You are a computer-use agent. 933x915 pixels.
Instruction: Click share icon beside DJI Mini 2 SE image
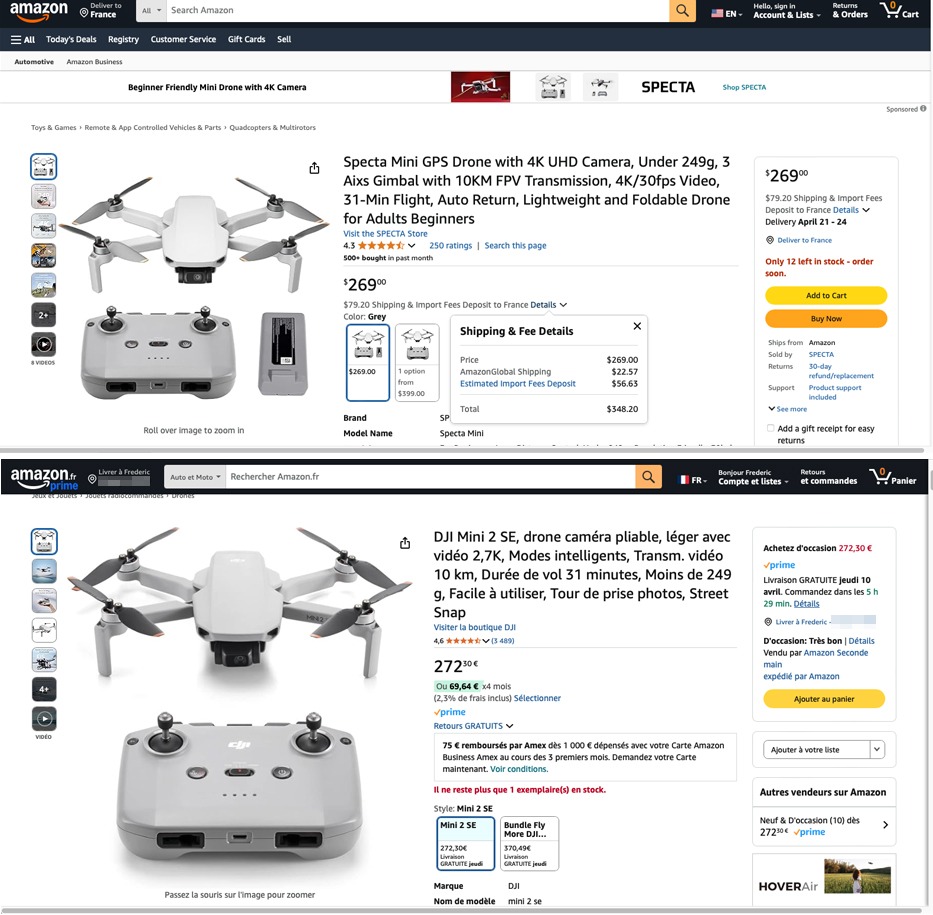(405, 543)
